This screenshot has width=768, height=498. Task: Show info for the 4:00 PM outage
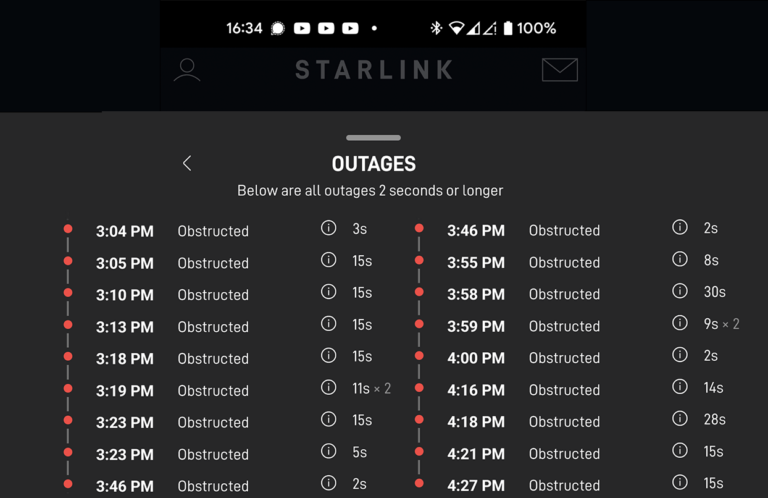[x=680, y=356]
